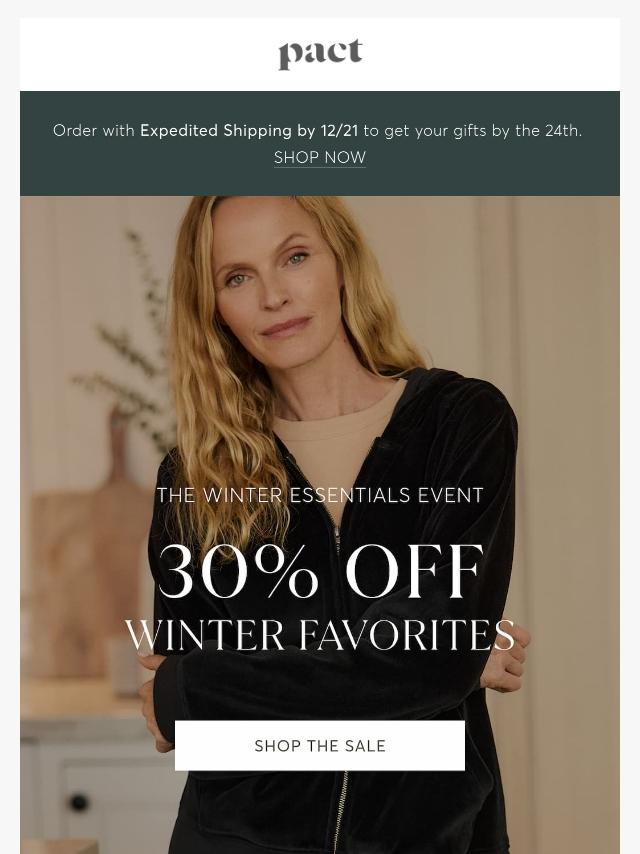Click the 30% OFF headline
640x854 pixels.
[320, 571]
